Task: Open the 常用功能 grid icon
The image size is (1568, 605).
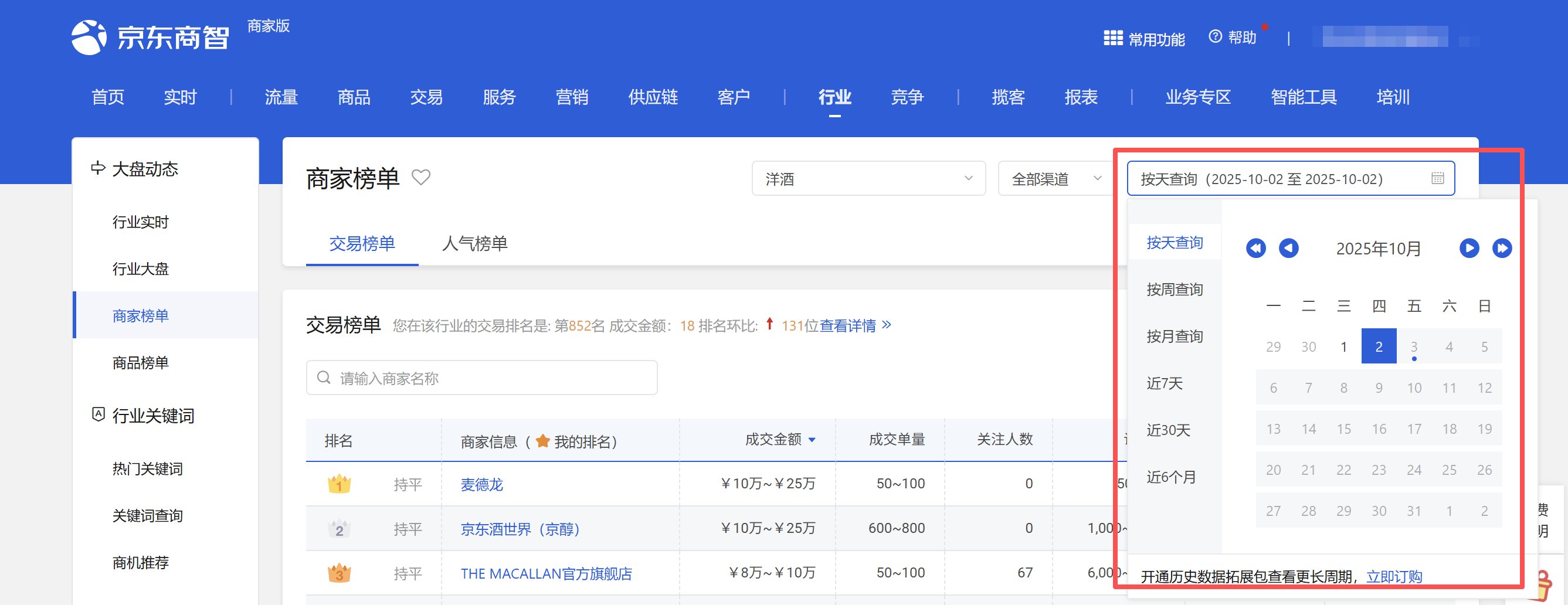Action: click(1113, 38)
